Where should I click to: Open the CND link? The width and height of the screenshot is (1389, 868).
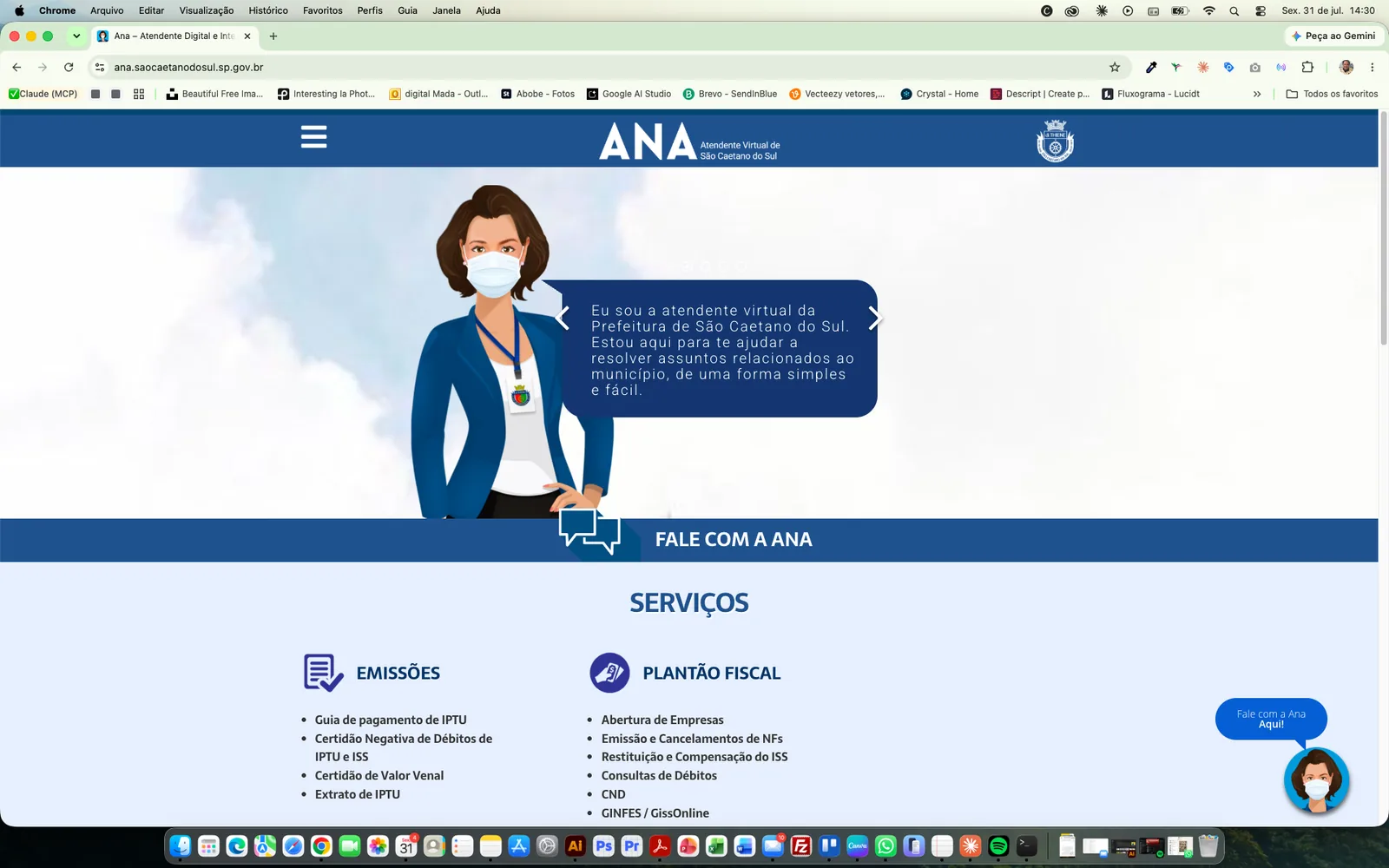(x=613, y=794)
